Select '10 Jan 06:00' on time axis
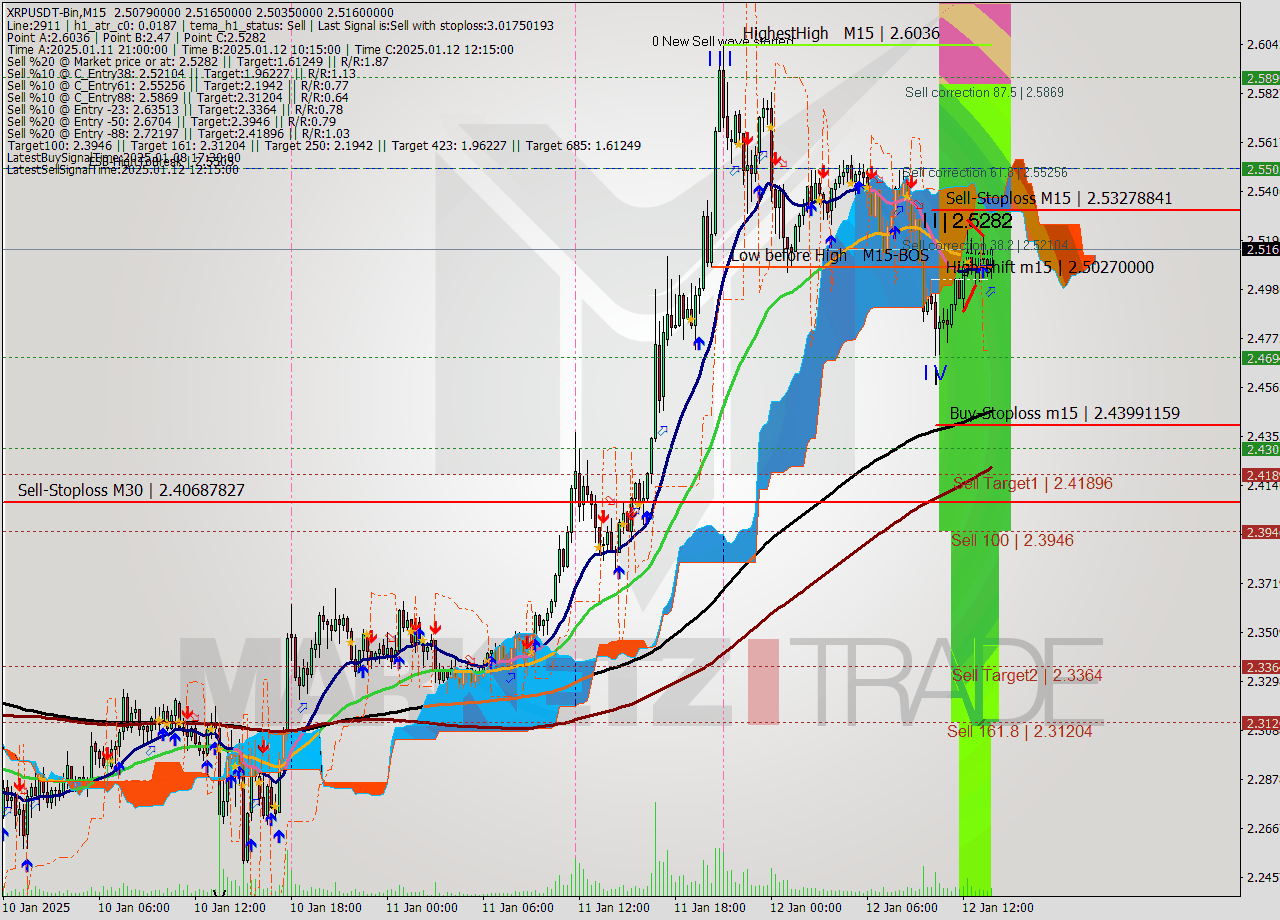1280x920 pixels. point(134,908)
